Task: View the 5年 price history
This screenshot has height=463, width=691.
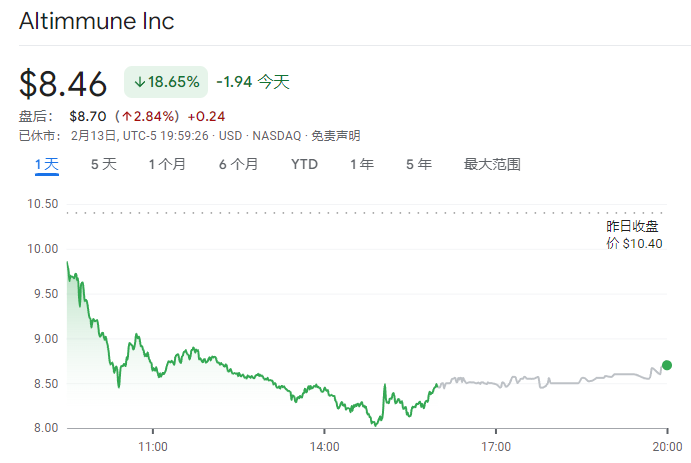Action: point(418,164)
